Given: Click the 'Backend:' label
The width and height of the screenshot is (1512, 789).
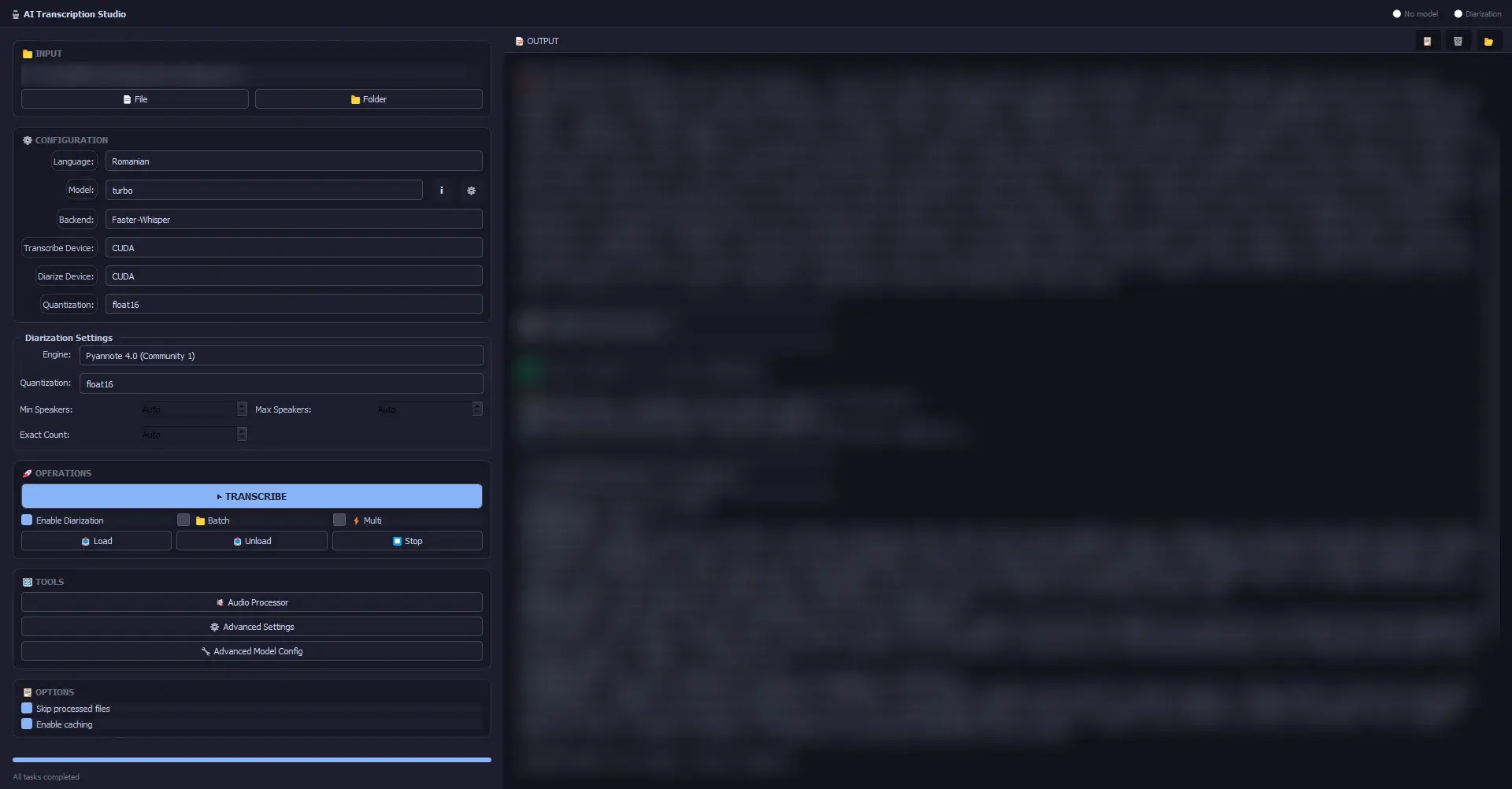Looking at the screenshot, I should click(76, 220).
